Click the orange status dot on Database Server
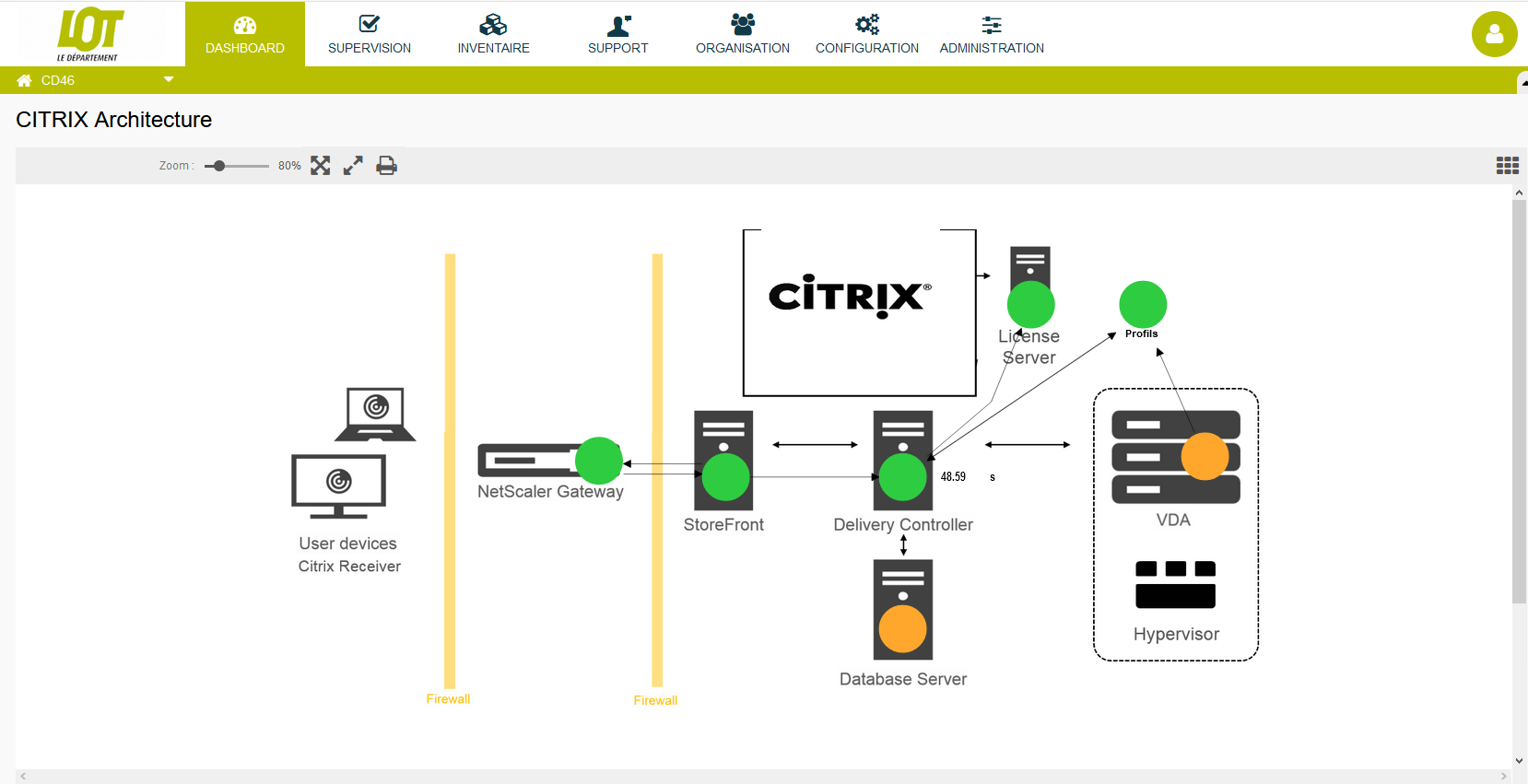 [x=903, y=628]
